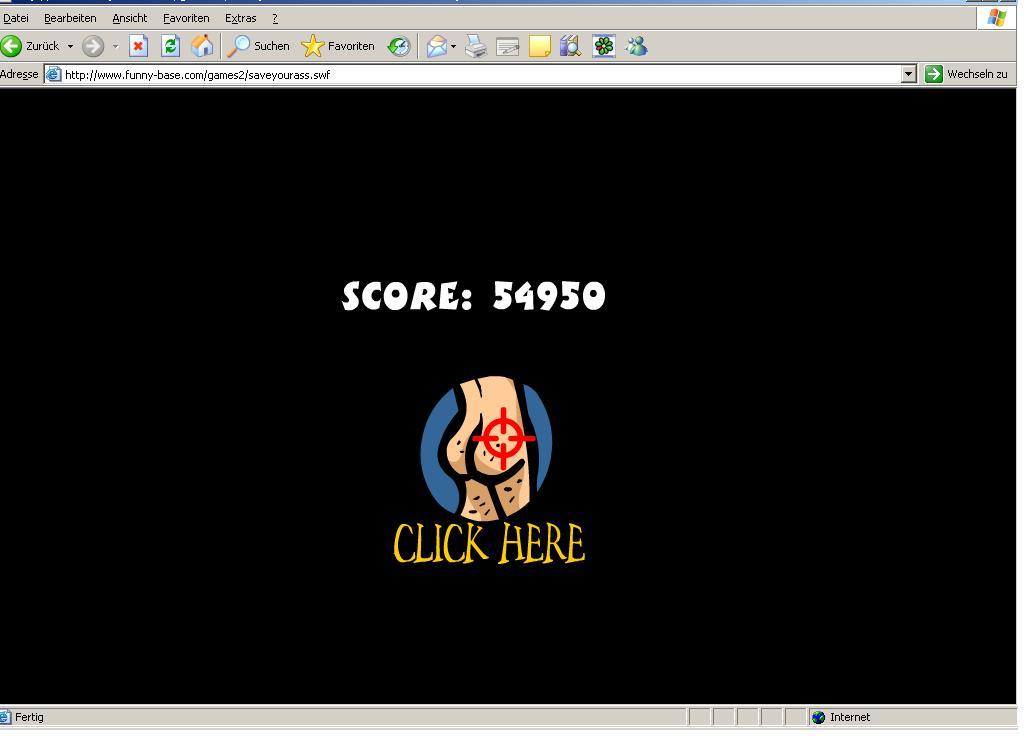
Task: Open the Datei menu
Action: click(x=16, y=18)
